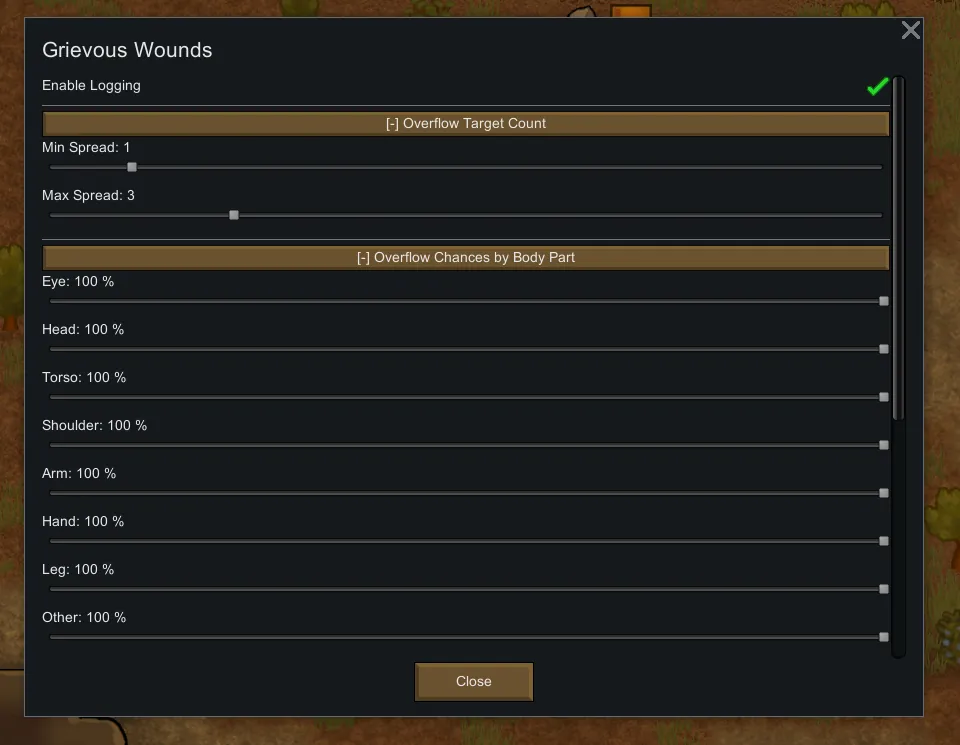Viewport: 960px width, 745px height.
Task: Collapse the Overflow Chances by Body Part section
Action: [x=466, y=258]
